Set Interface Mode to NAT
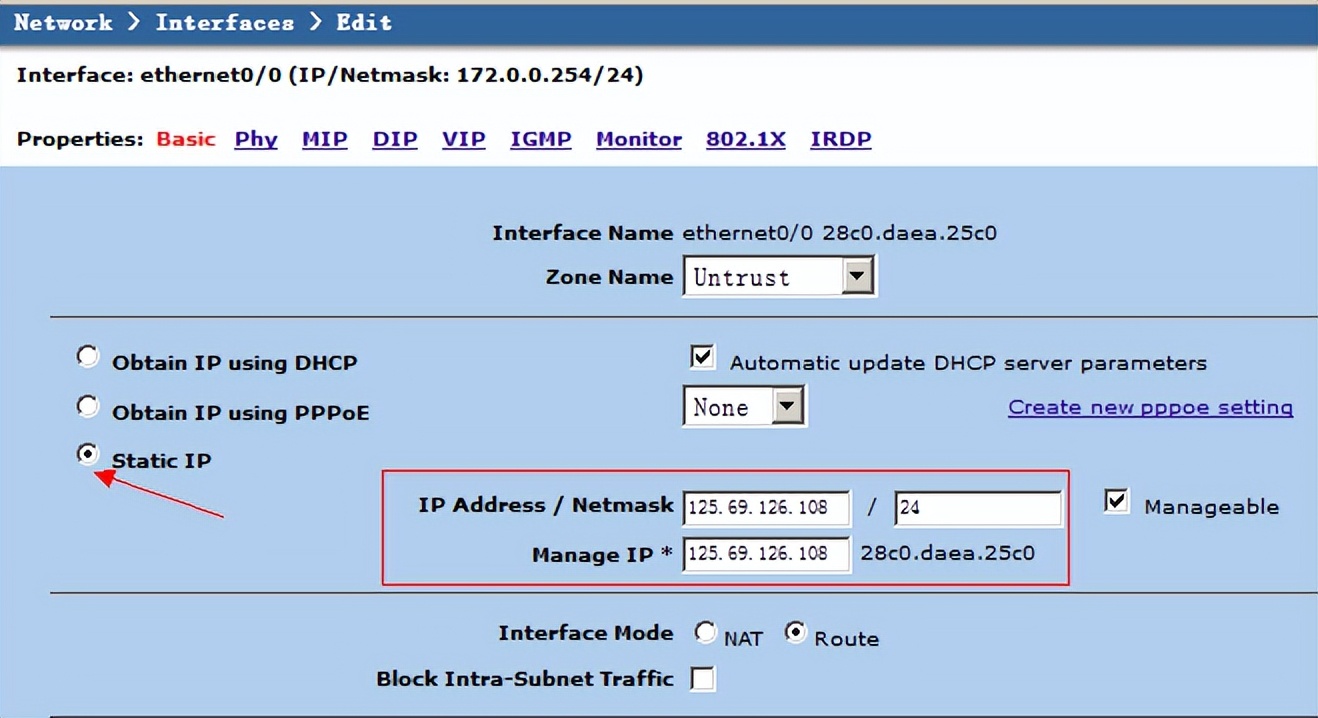The image size is (1318, 718). tap(707, 632)
